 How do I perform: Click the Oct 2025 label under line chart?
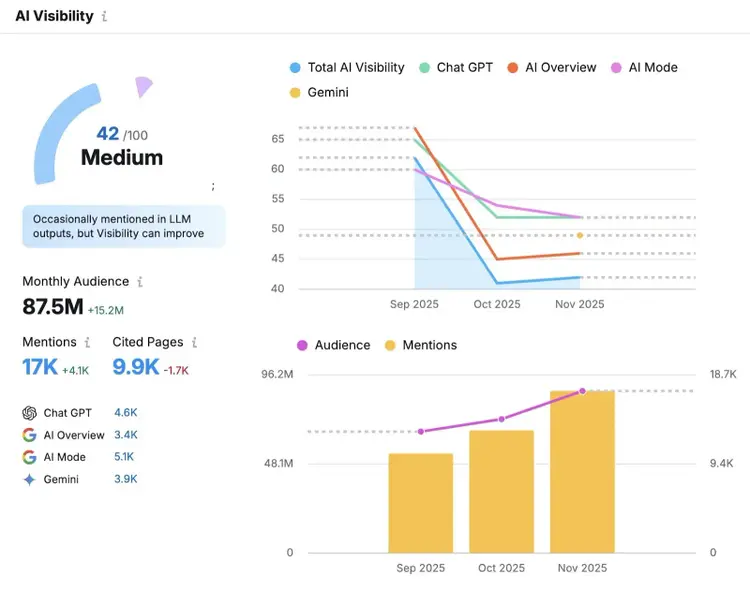497,304
